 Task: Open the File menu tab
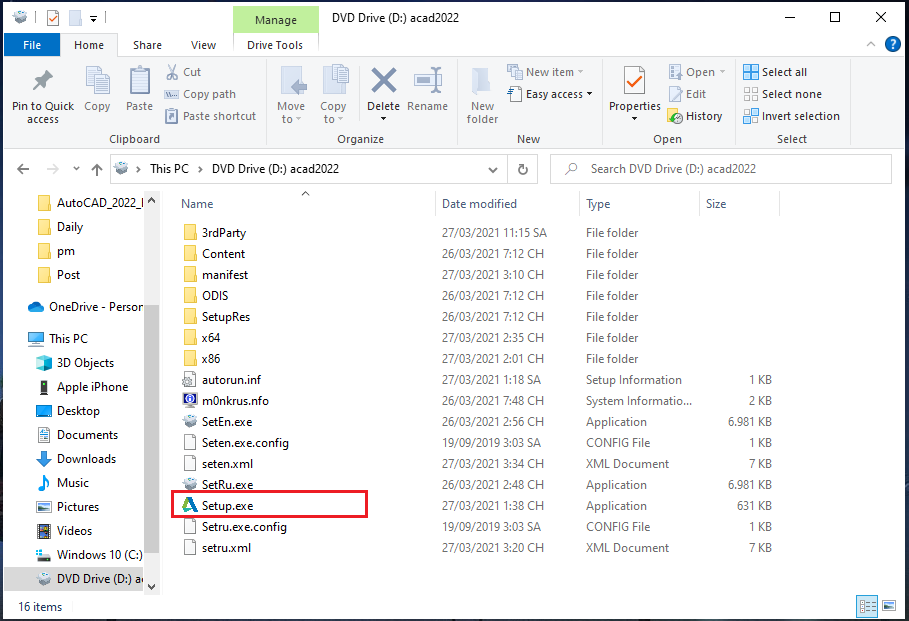click(x=32, y=45)
